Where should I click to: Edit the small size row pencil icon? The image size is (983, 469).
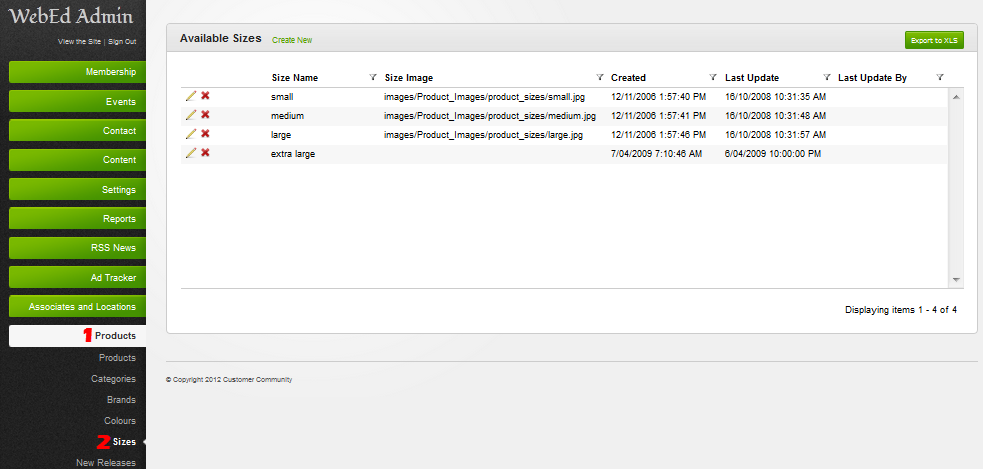pos(191,96)
